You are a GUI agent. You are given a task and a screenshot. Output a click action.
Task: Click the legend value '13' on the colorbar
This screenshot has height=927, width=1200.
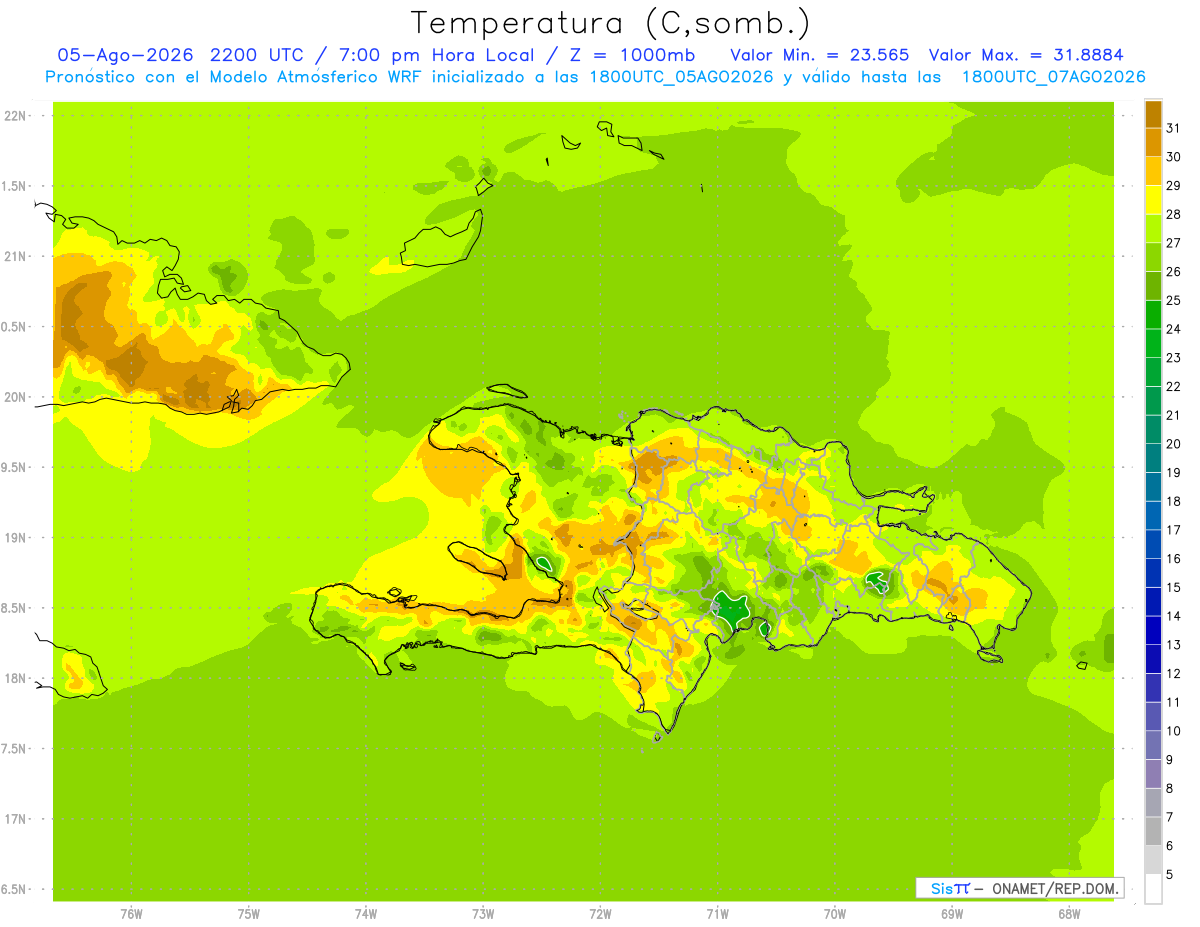(x=1174, y=645)
